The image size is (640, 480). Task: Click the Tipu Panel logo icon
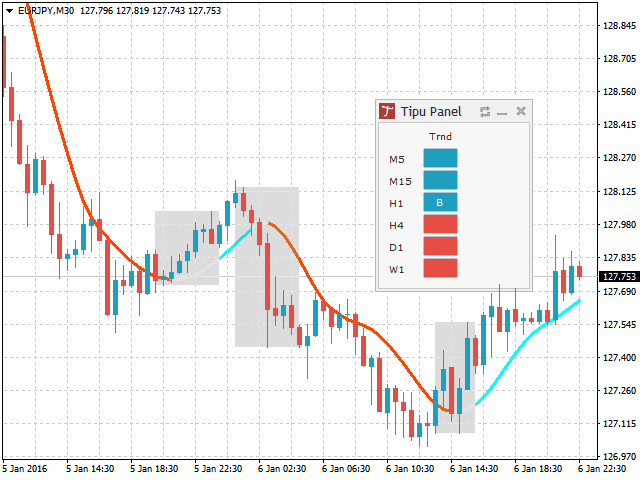coord(387,111)
